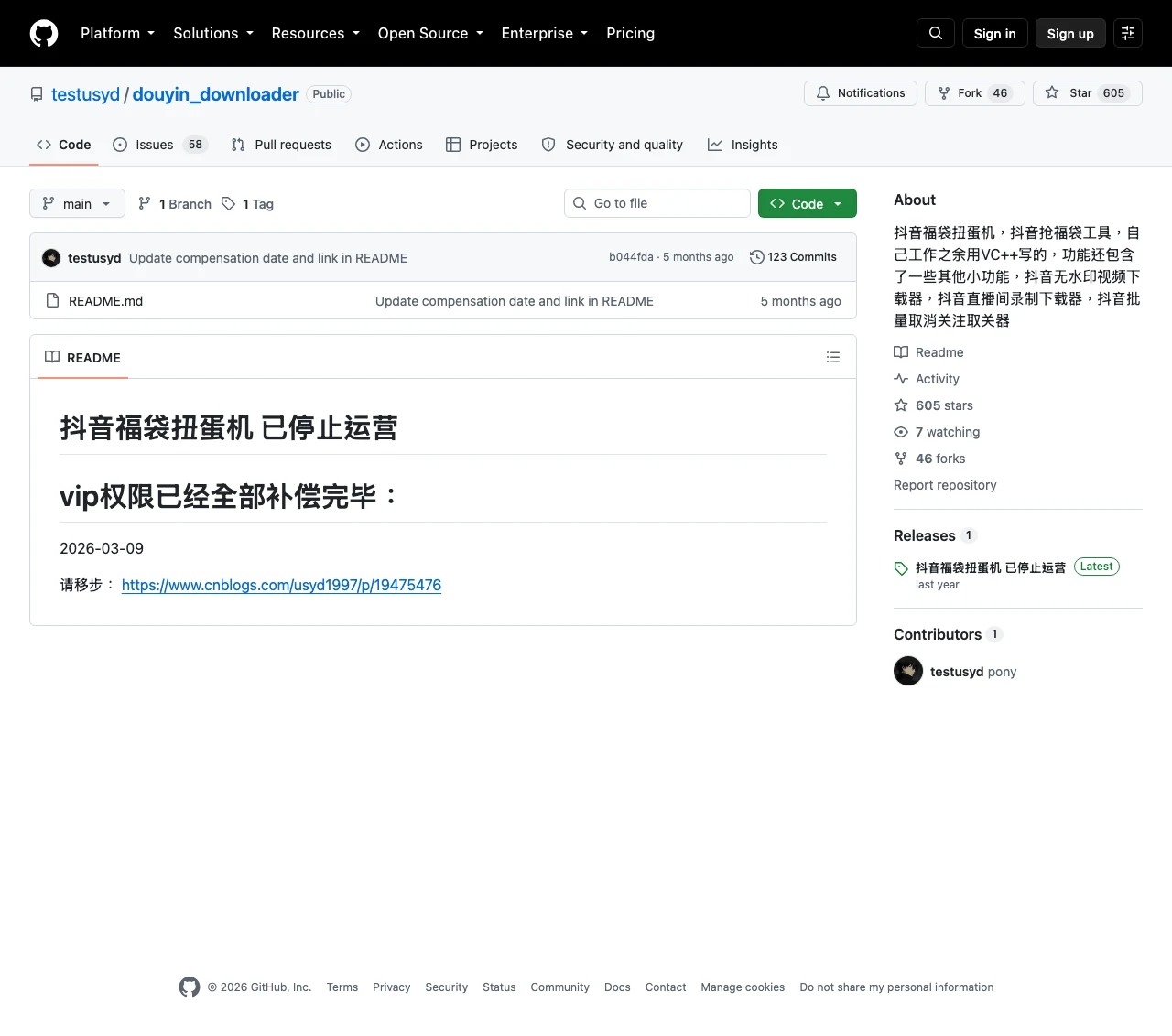Open the green Code dropdown button
This screenshot has height=1036, width=1172.
808,203
